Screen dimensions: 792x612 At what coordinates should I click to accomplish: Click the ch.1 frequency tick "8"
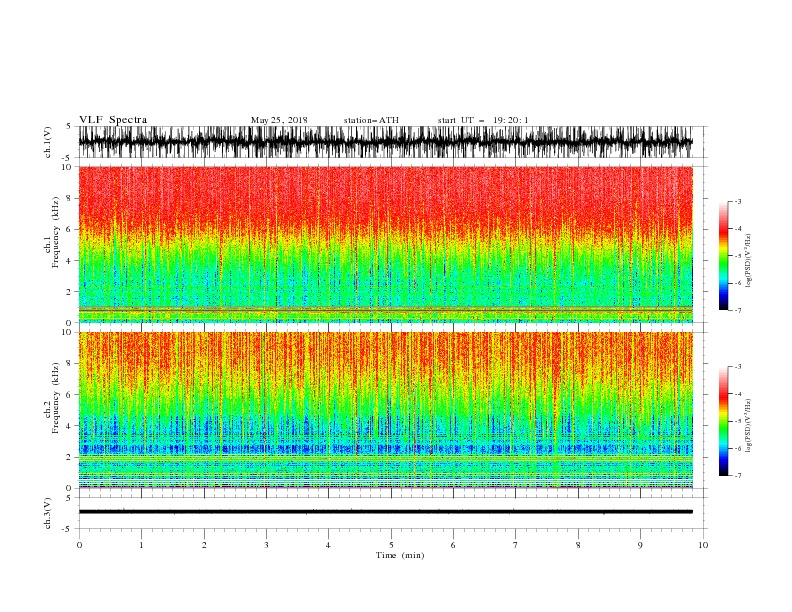pos(70,198)
